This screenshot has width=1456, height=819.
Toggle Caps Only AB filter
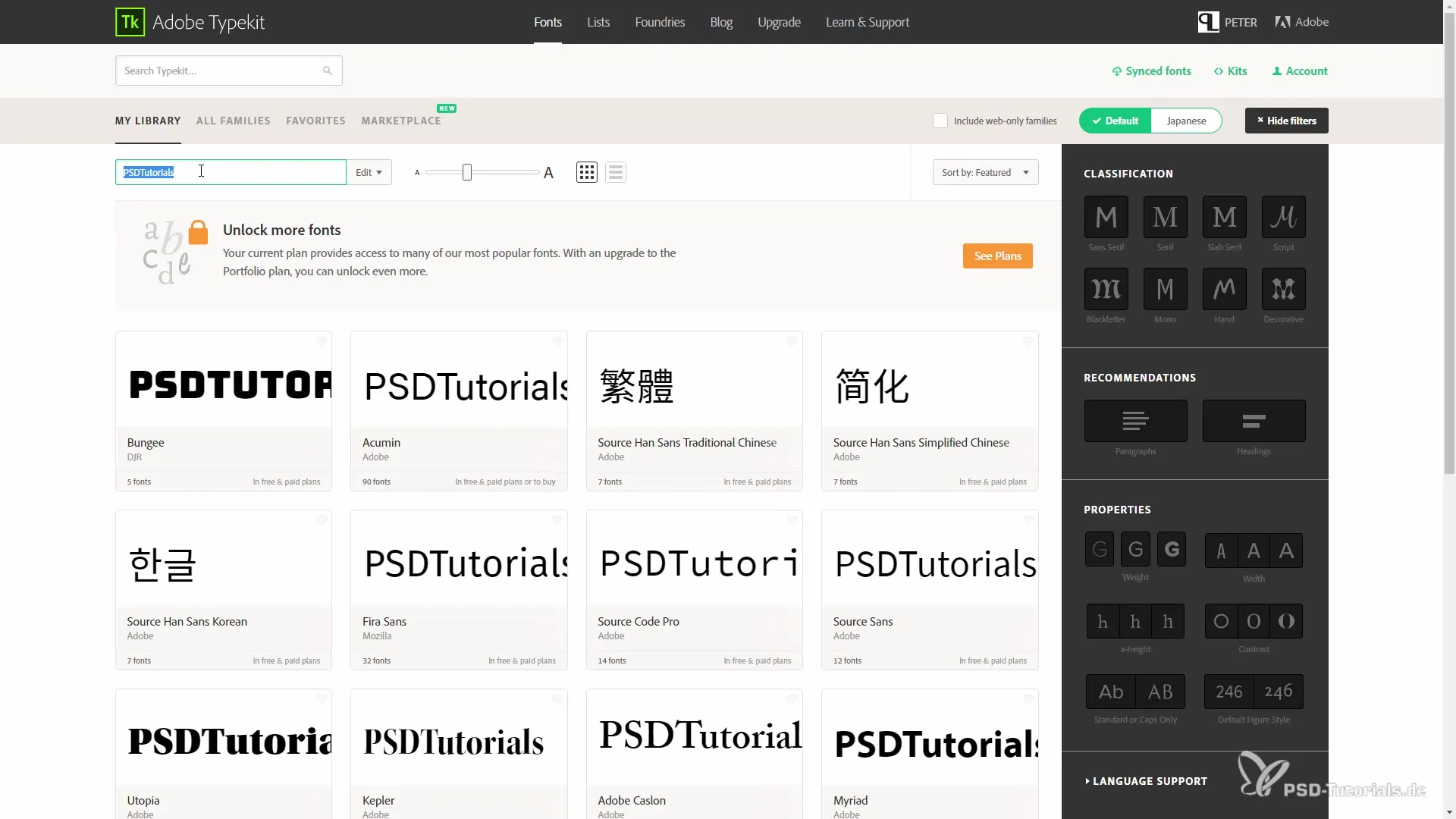point(1160,692)
